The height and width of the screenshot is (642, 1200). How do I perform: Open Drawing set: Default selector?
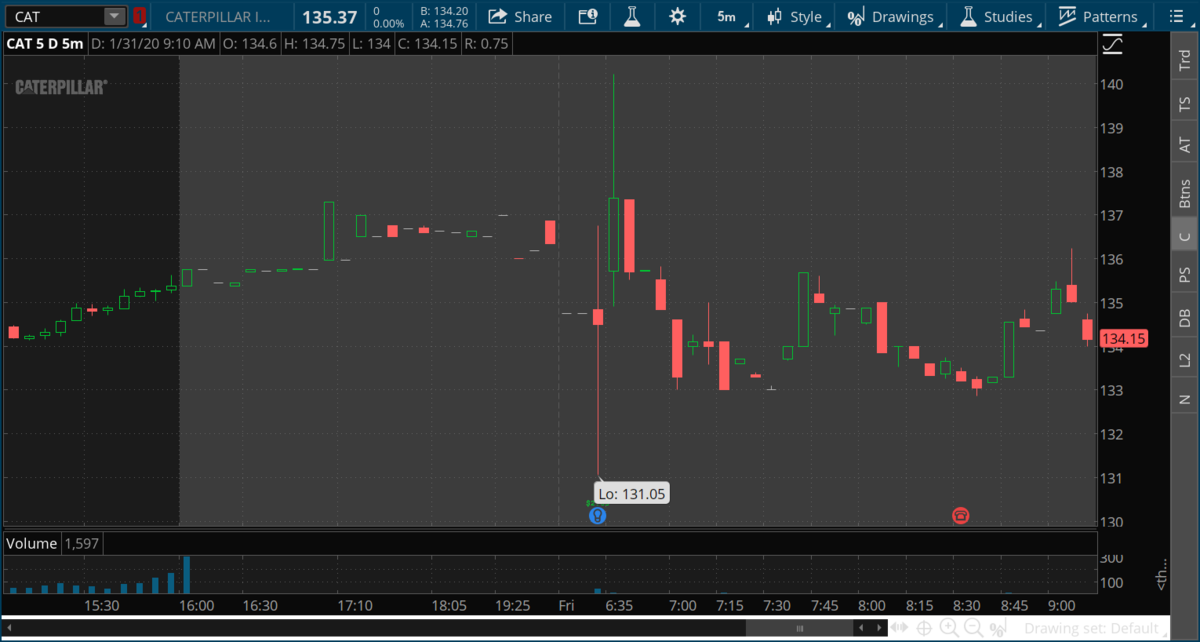(1093, 628)
